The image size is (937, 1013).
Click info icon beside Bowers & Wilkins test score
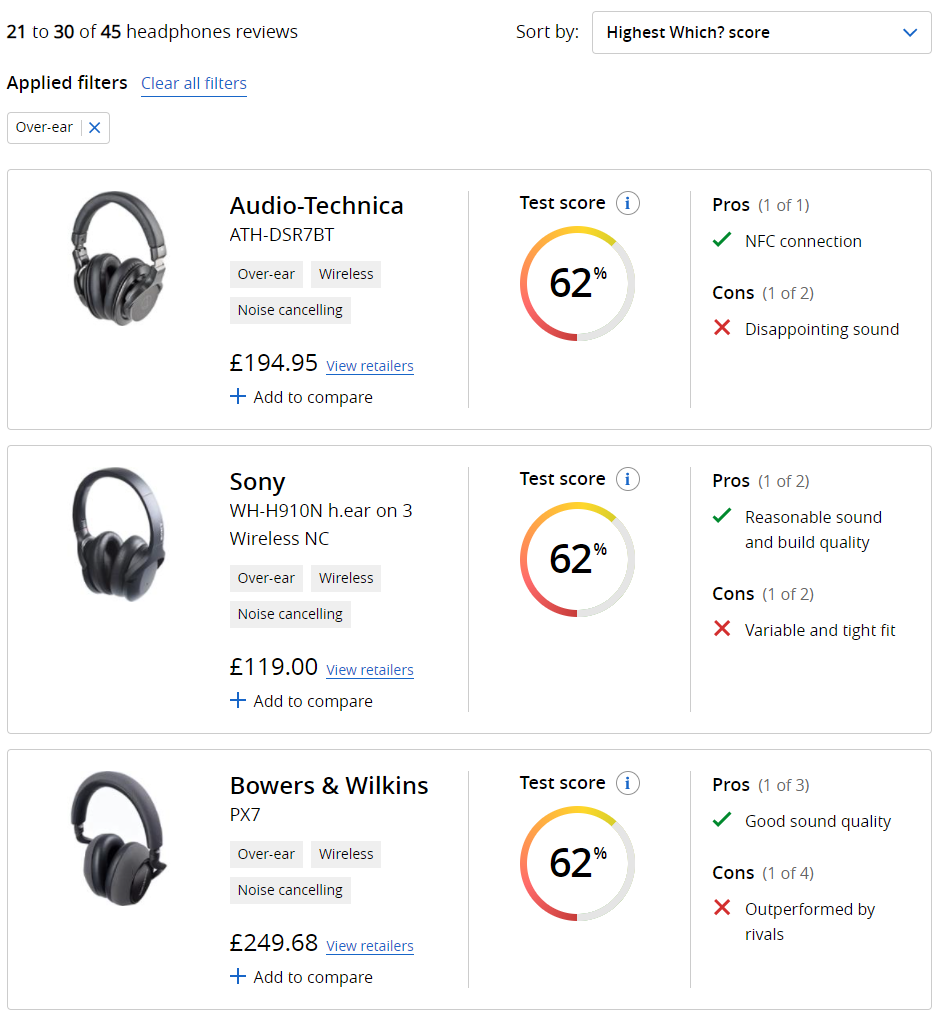tap(627, 784)
